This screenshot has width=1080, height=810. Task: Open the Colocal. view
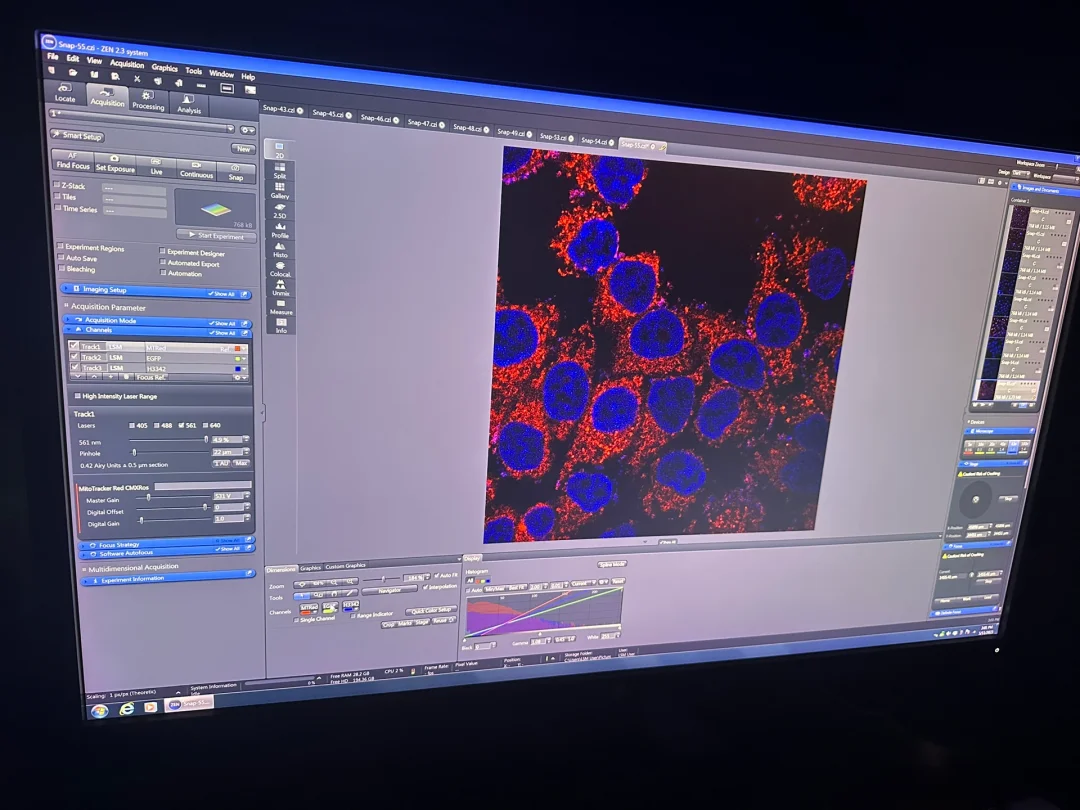coord(280,269)
